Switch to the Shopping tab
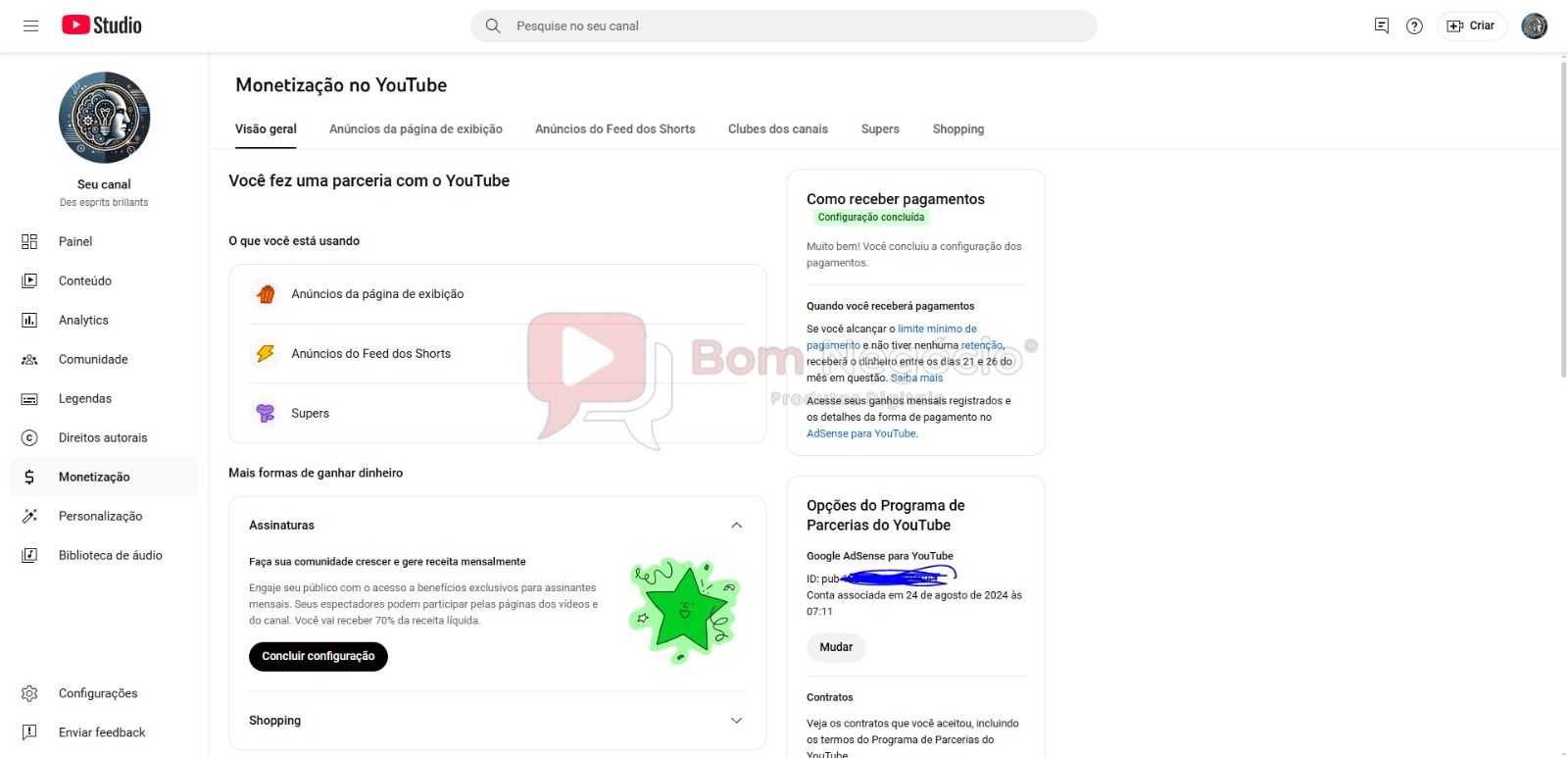The height and width of the screenshot is (758, 1568). 958,129
